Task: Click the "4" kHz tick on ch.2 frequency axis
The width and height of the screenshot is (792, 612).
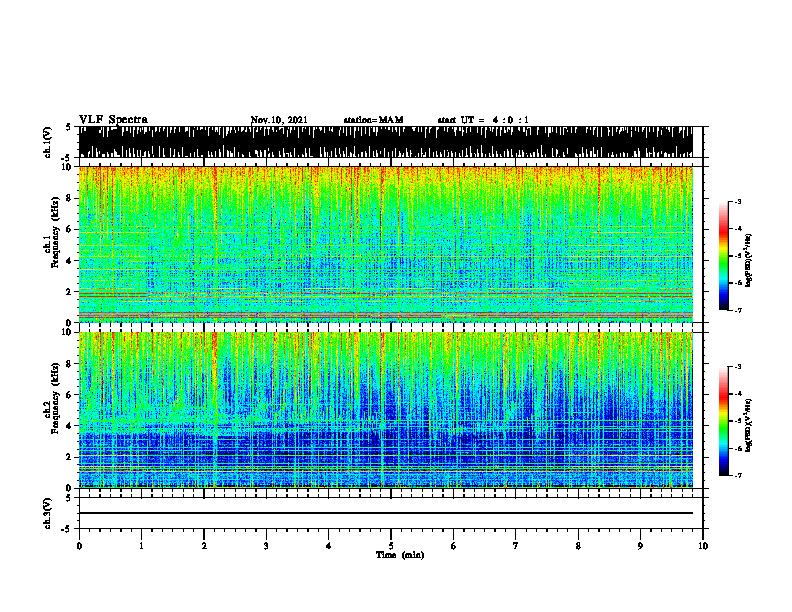Action: tap(69, 426)
